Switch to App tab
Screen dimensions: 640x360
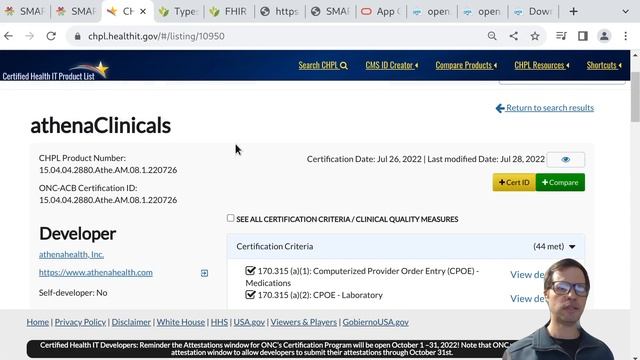coord(381,11)
